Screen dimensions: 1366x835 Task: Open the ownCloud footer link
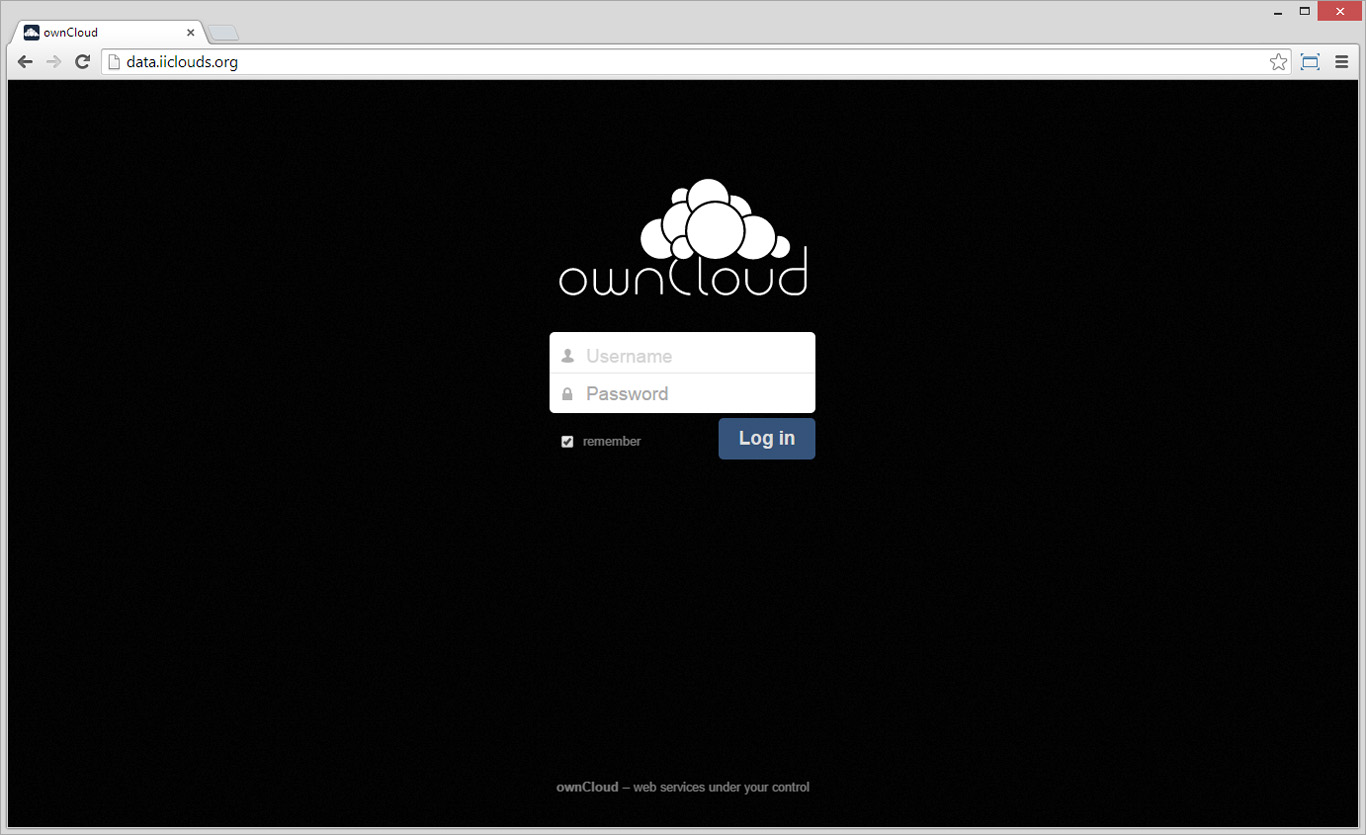[586, 787]
